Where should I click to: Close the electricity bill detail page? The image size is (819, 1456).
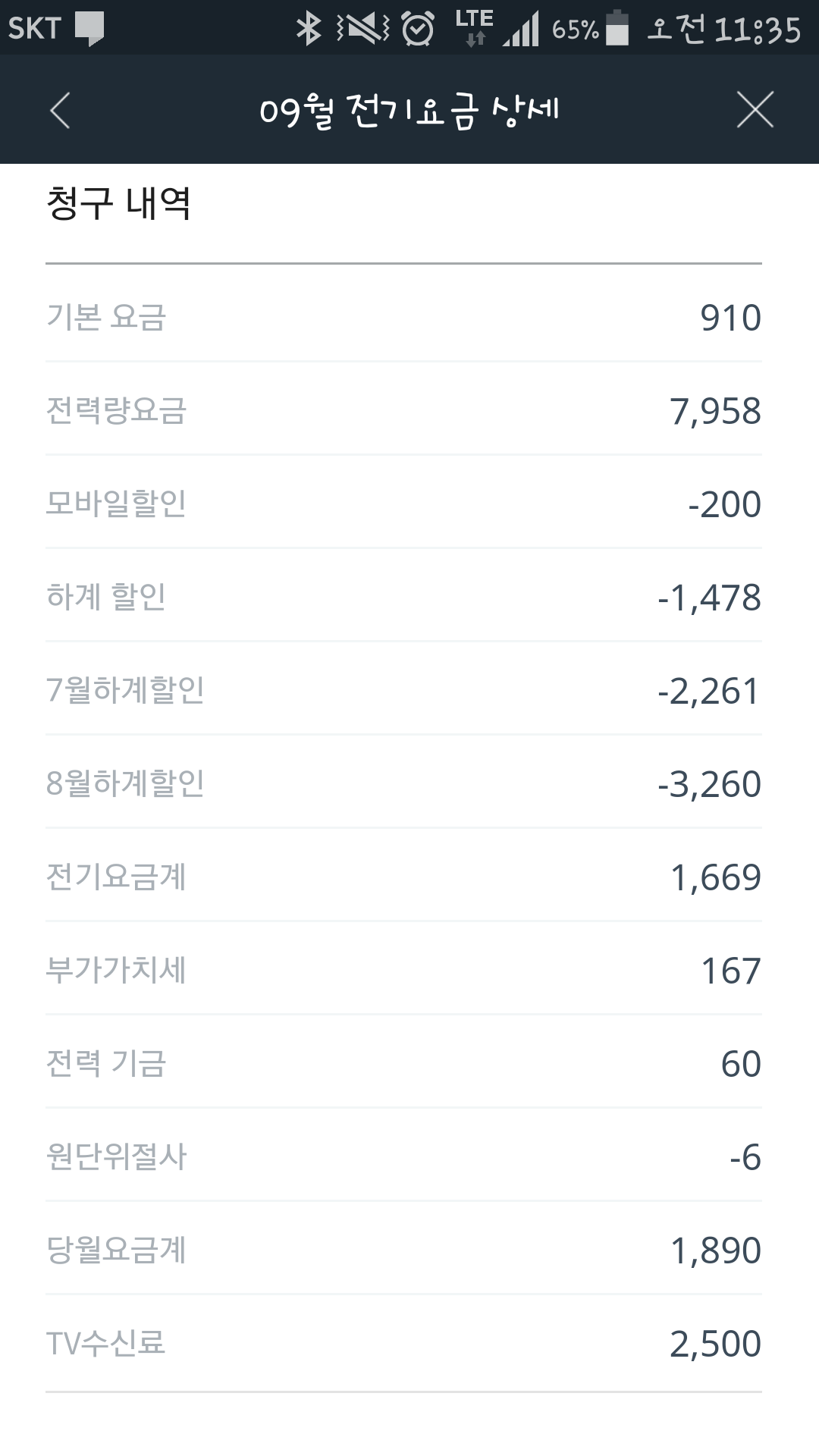click(x=755, y=111)
